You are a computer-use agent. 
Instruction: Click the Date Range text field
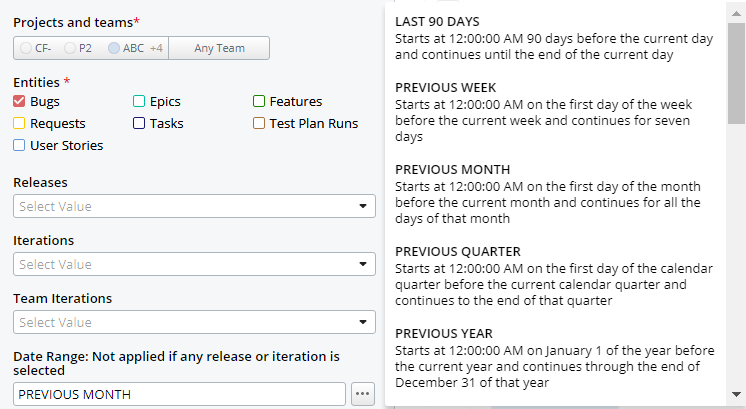(181, 394)
